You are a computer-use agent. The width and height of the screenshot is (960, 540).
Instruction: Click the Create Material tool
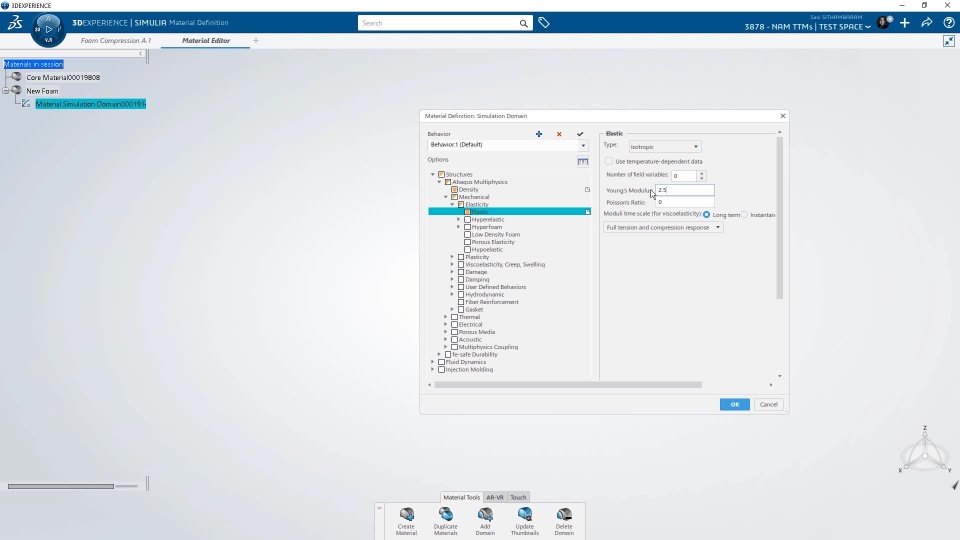coord(407,521)
